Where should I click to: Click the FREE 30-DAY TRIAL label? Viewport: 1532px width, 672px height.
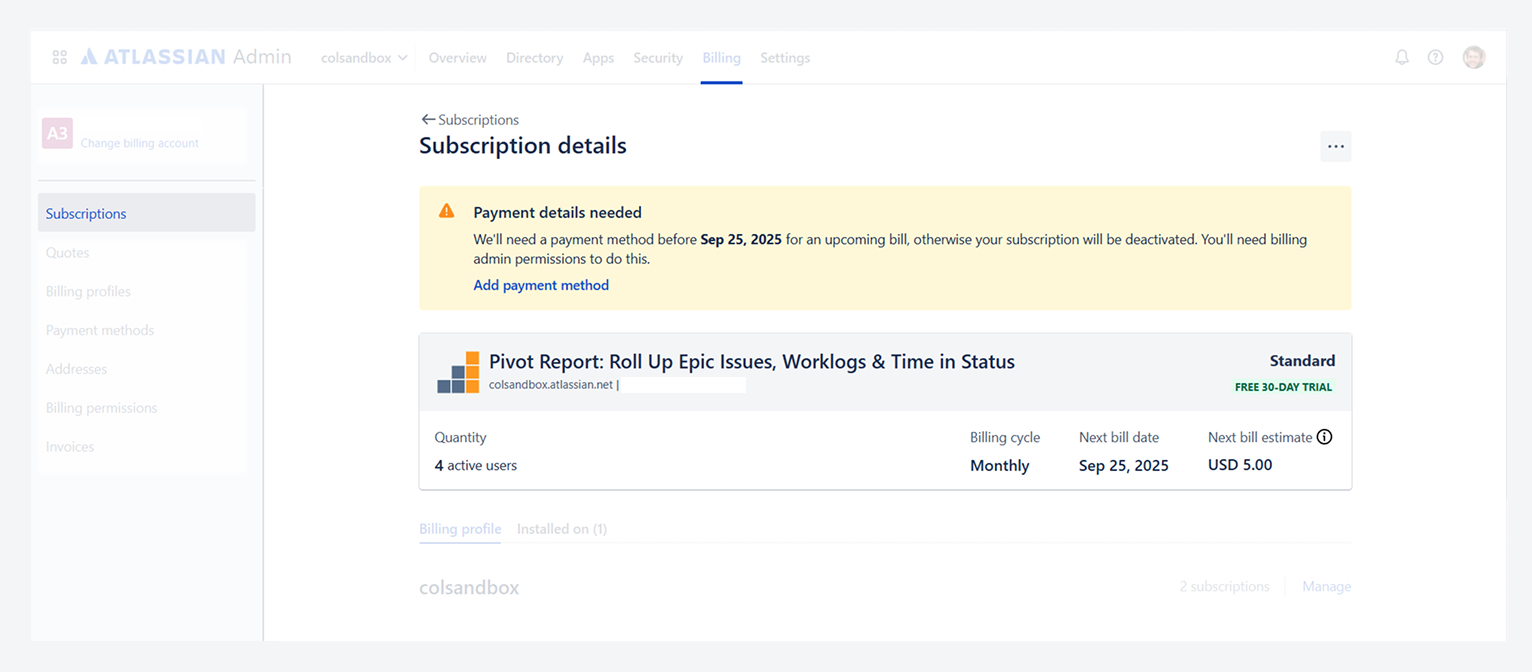point(1283,387)
